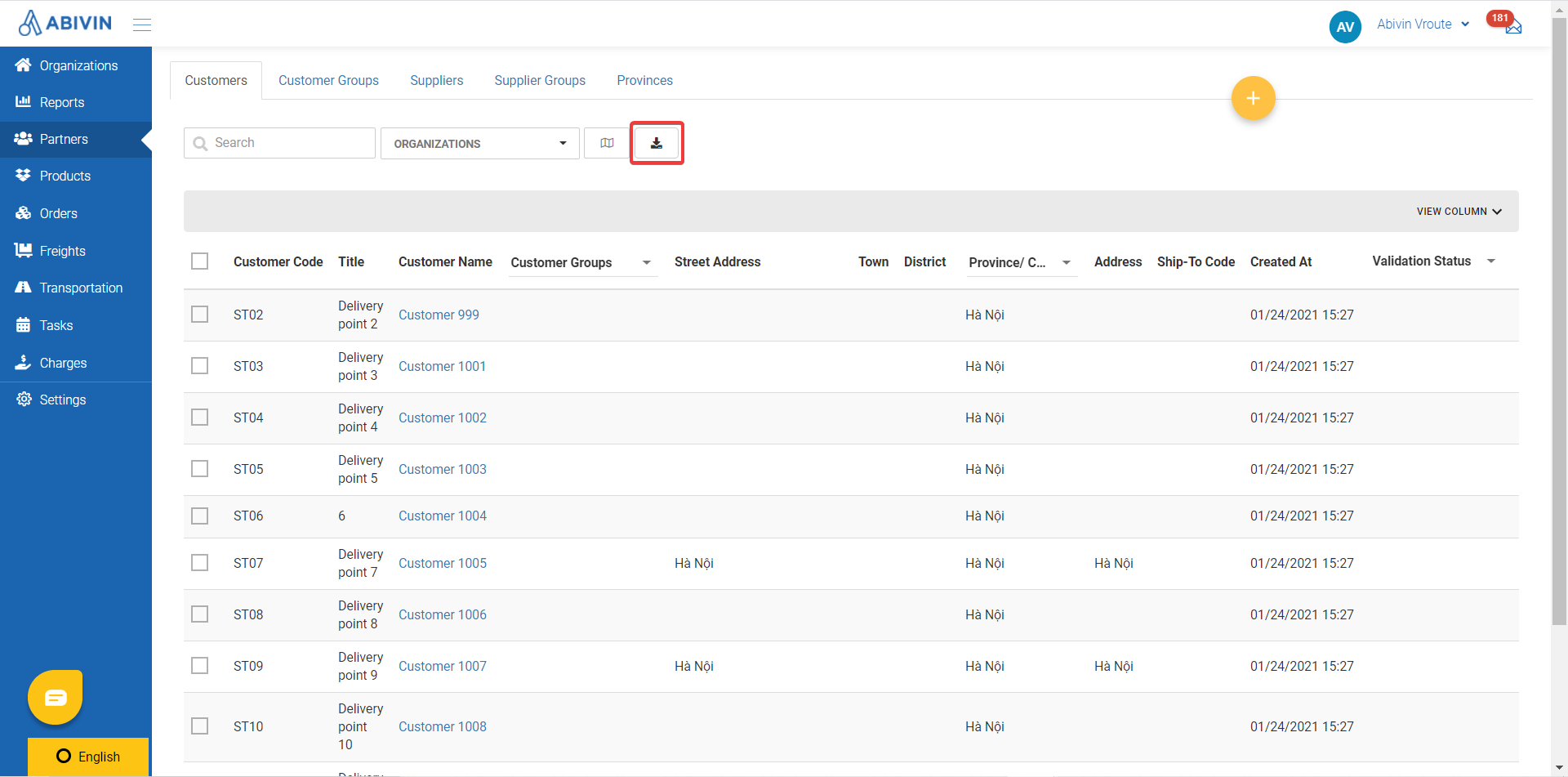Open the Customer 1001 link
The image size is (1568, 777).
(x=442, y=366)
